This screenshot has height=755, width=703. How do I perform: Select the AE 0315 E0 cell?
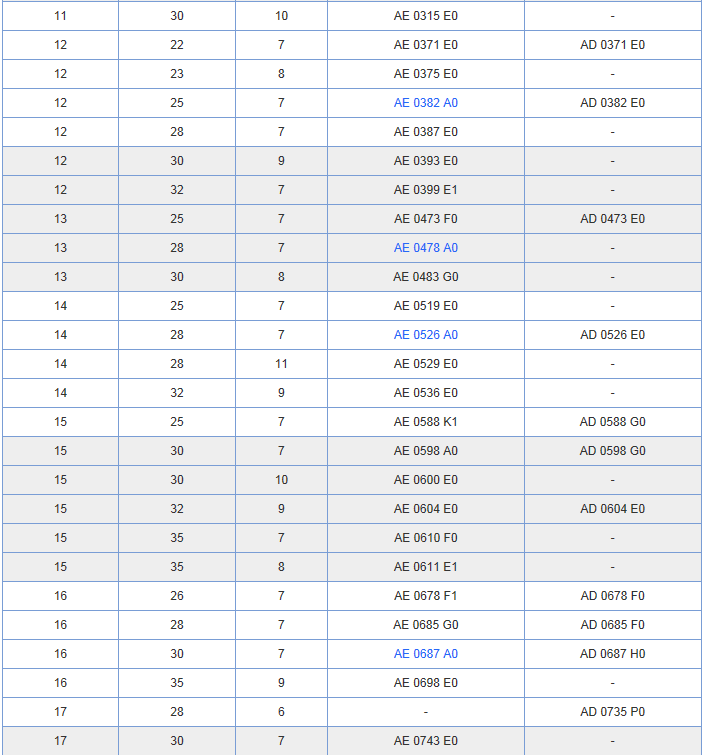pyautogui.click(x=425, y=16)
